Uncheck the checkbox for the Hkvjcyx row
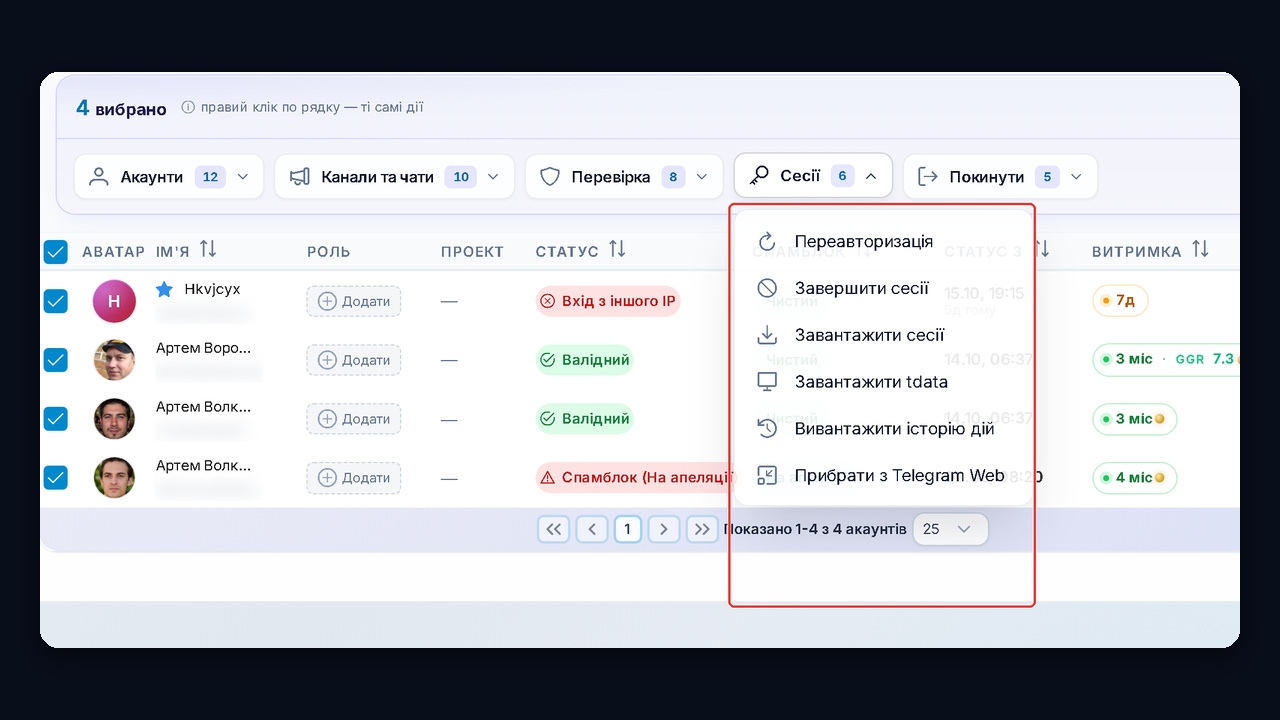The height and width of the screenshot is (720, 1280). tap(56, 301)
